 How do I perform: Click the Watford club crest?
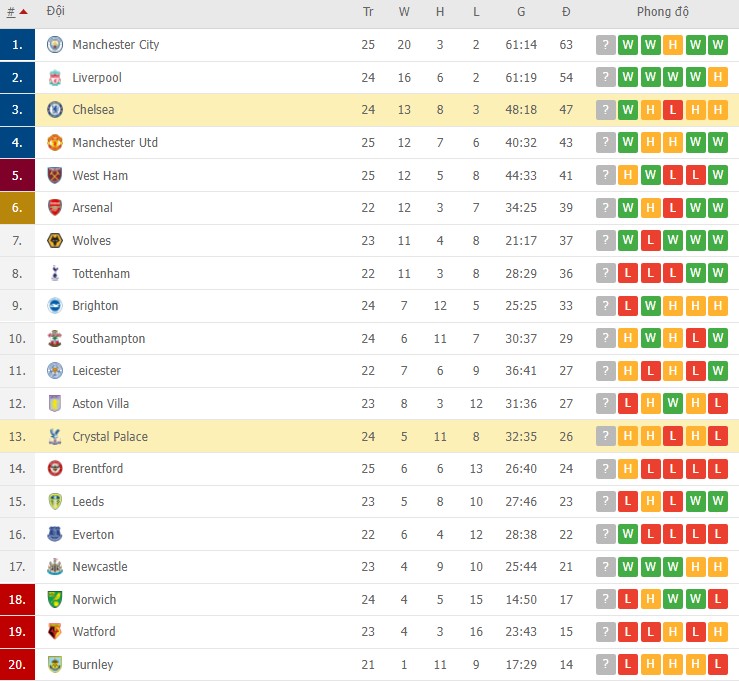(x=54, y=632)
